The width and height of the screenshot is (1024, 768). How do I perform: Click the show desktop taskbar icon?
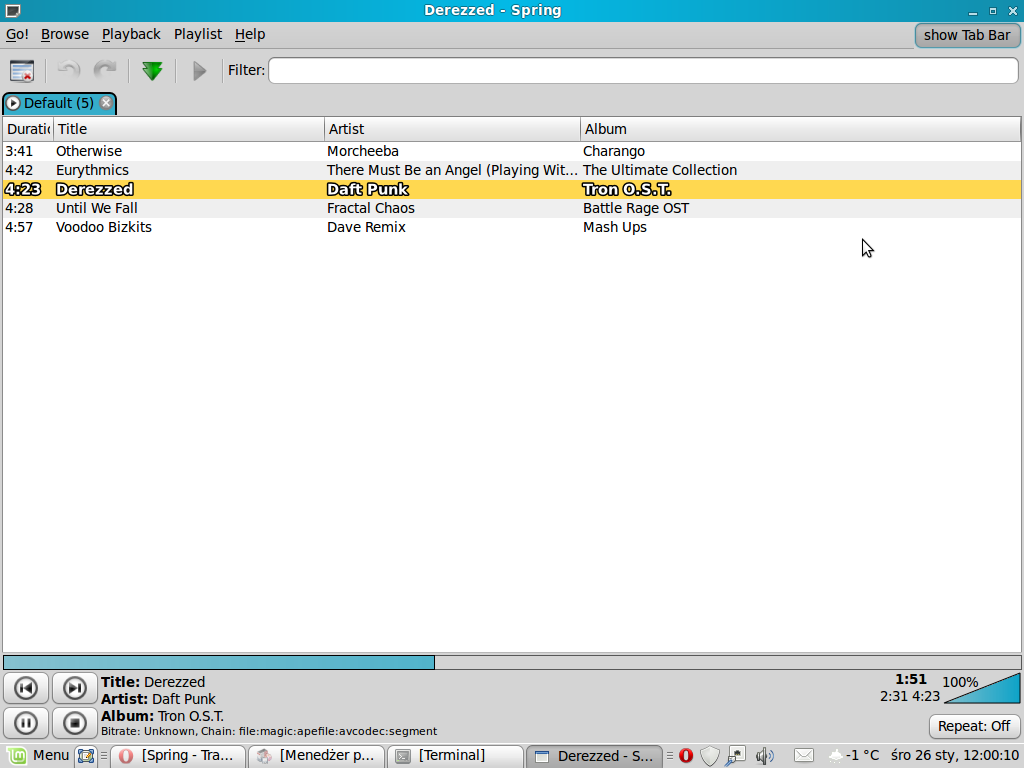(x=86, y=756)
